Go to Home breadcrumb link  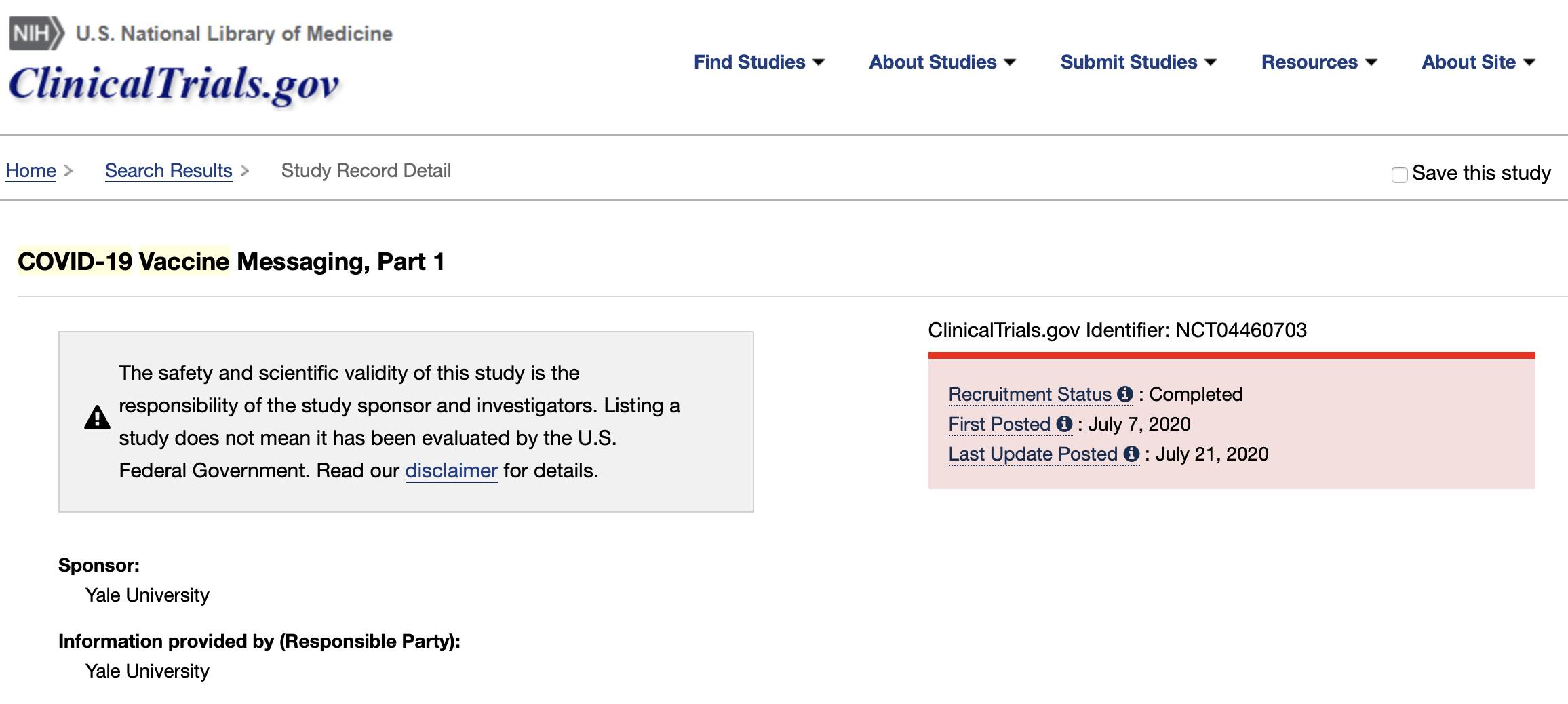[31, 171]
